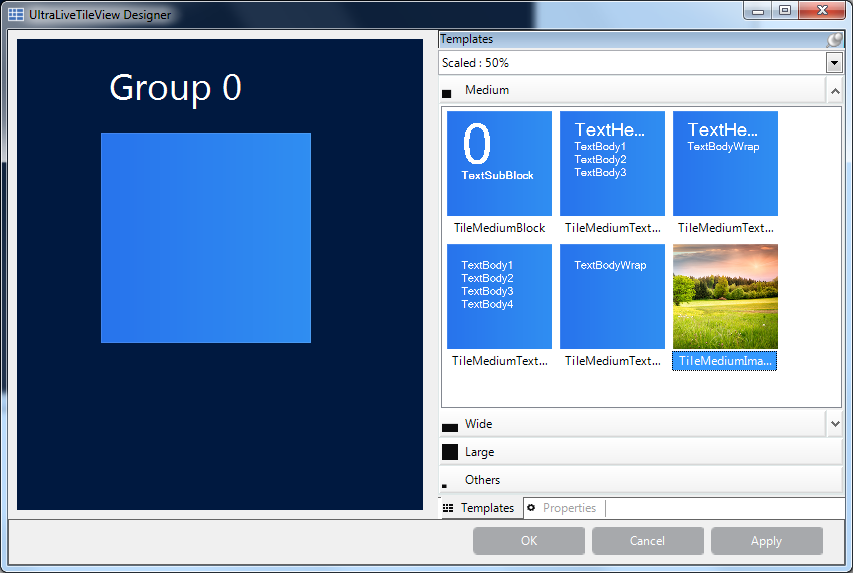The image size is (853, 573).
Task: Click the pin icon in Templates header
Action: (x=834, y=40)
